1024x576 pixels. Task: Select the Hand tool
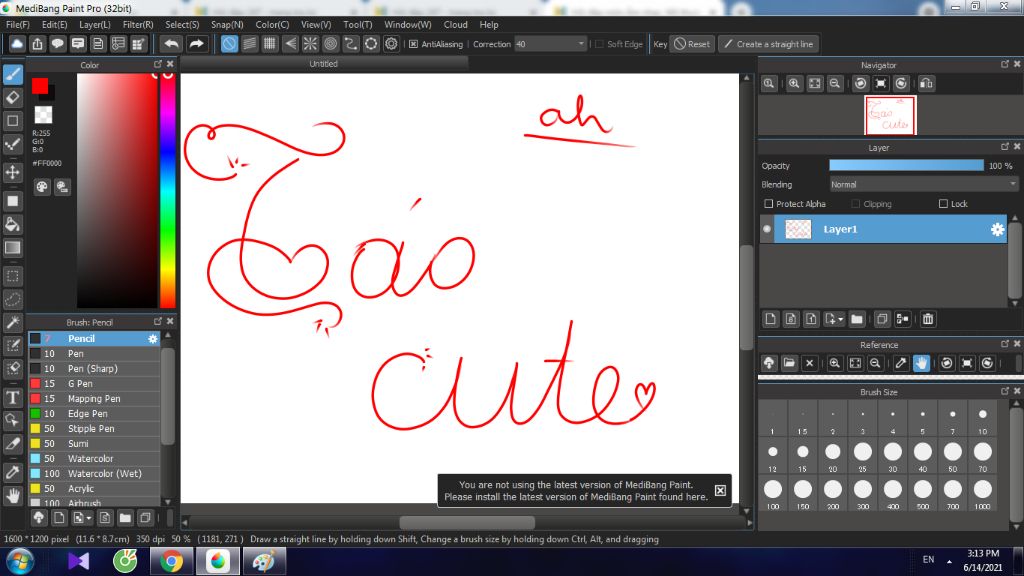point(13,496)
